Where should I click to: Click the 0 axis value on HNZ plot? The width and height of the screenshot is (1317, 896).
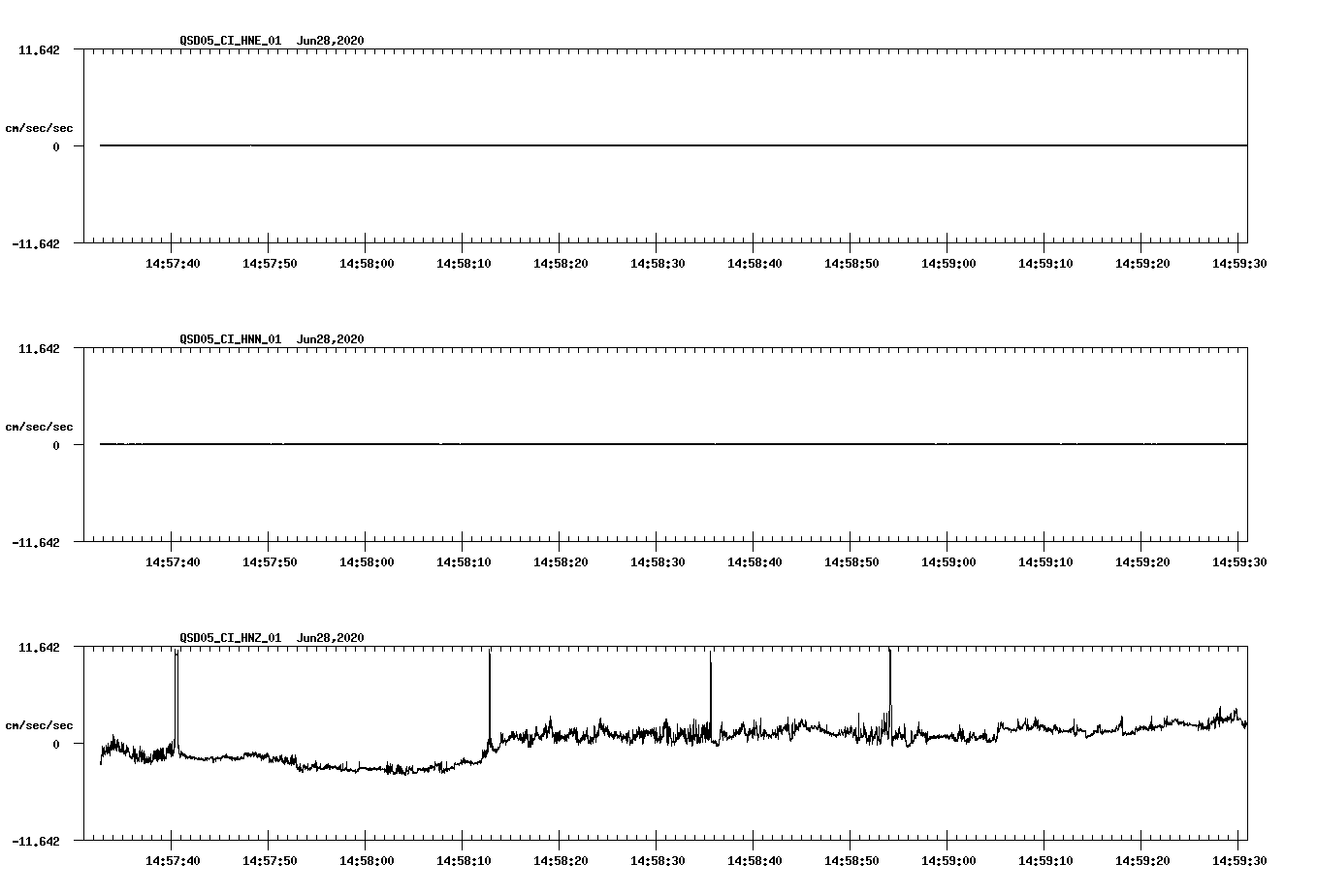click(56, 744)
